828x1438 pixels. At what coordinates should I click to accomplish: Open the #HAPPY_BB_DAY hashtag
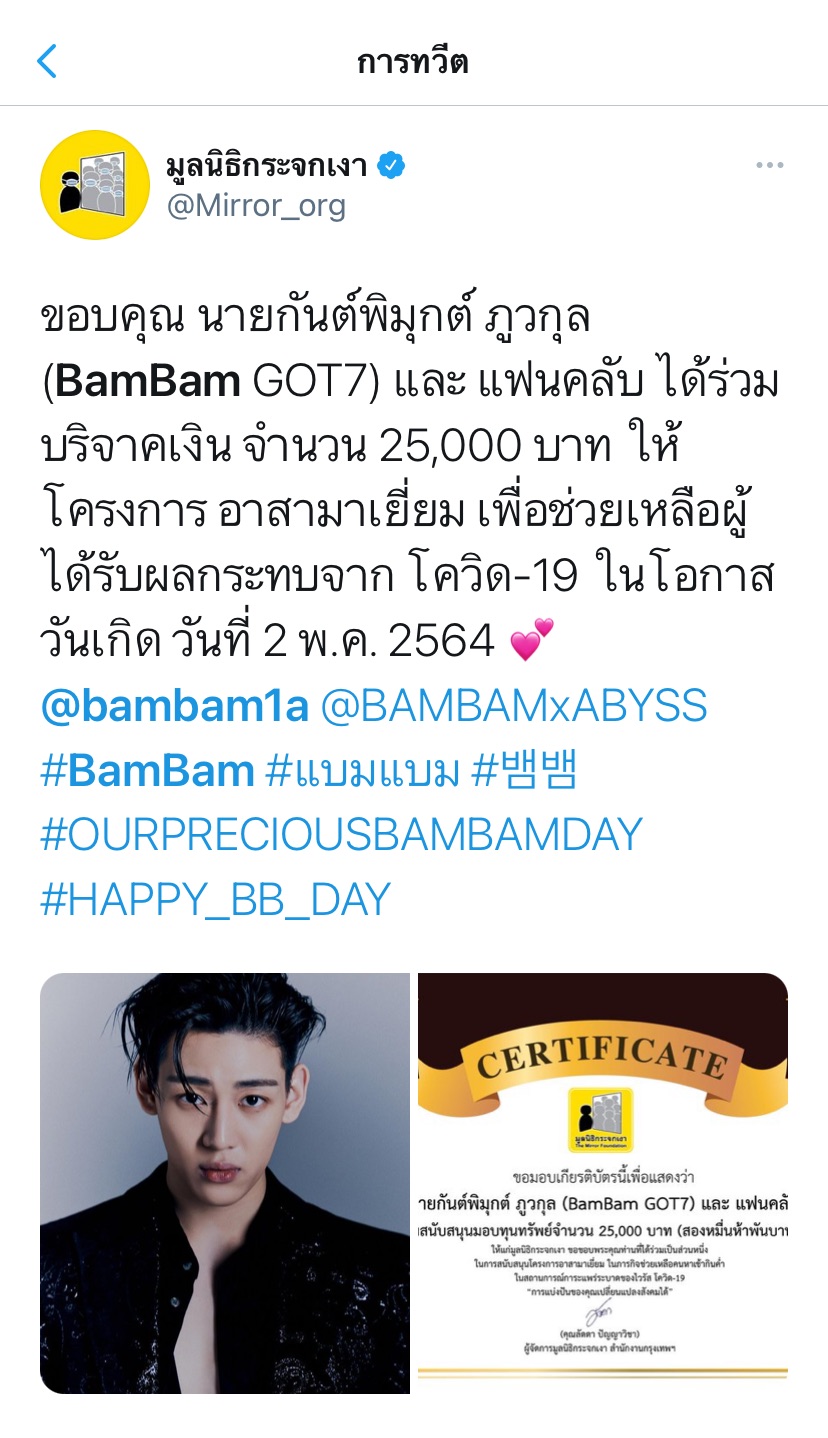(x=215, y=898)
